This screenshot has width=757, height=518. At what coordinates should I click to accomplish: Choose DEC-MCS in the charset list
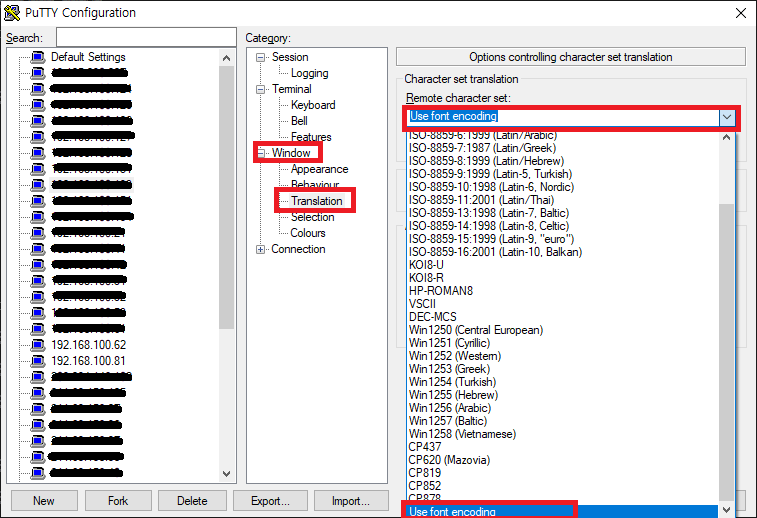point(433,317)
